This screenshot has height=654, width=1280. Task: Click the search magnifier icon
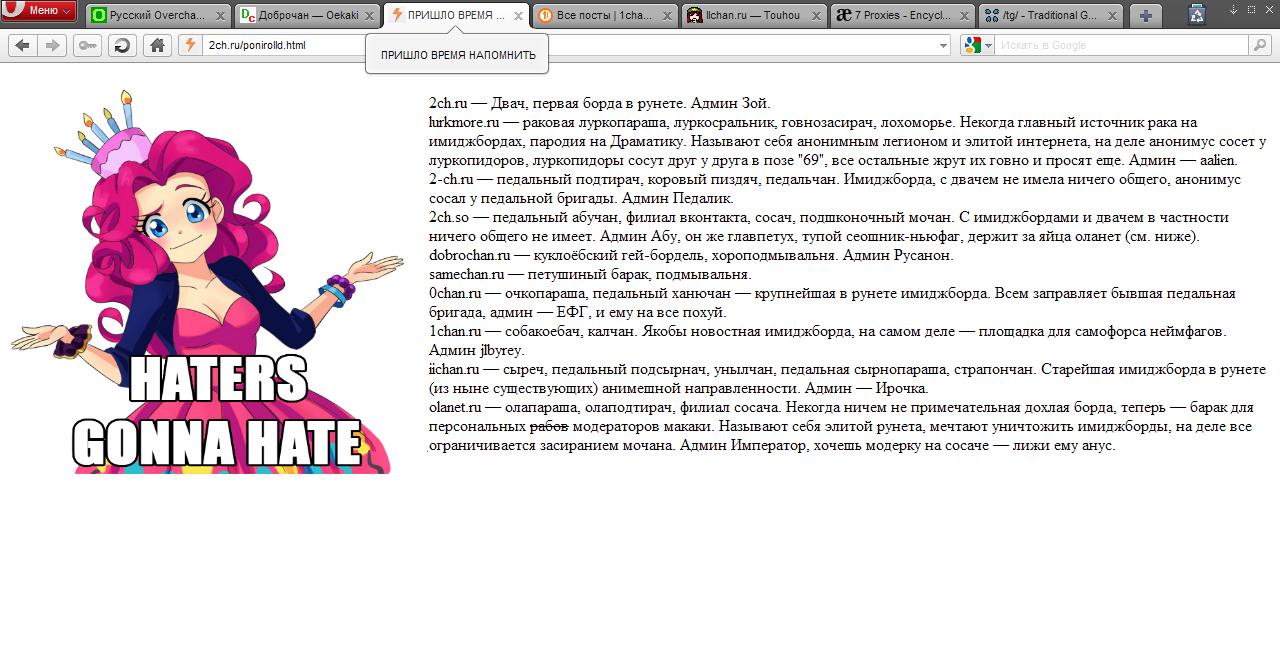click(x=1261, y=45)
